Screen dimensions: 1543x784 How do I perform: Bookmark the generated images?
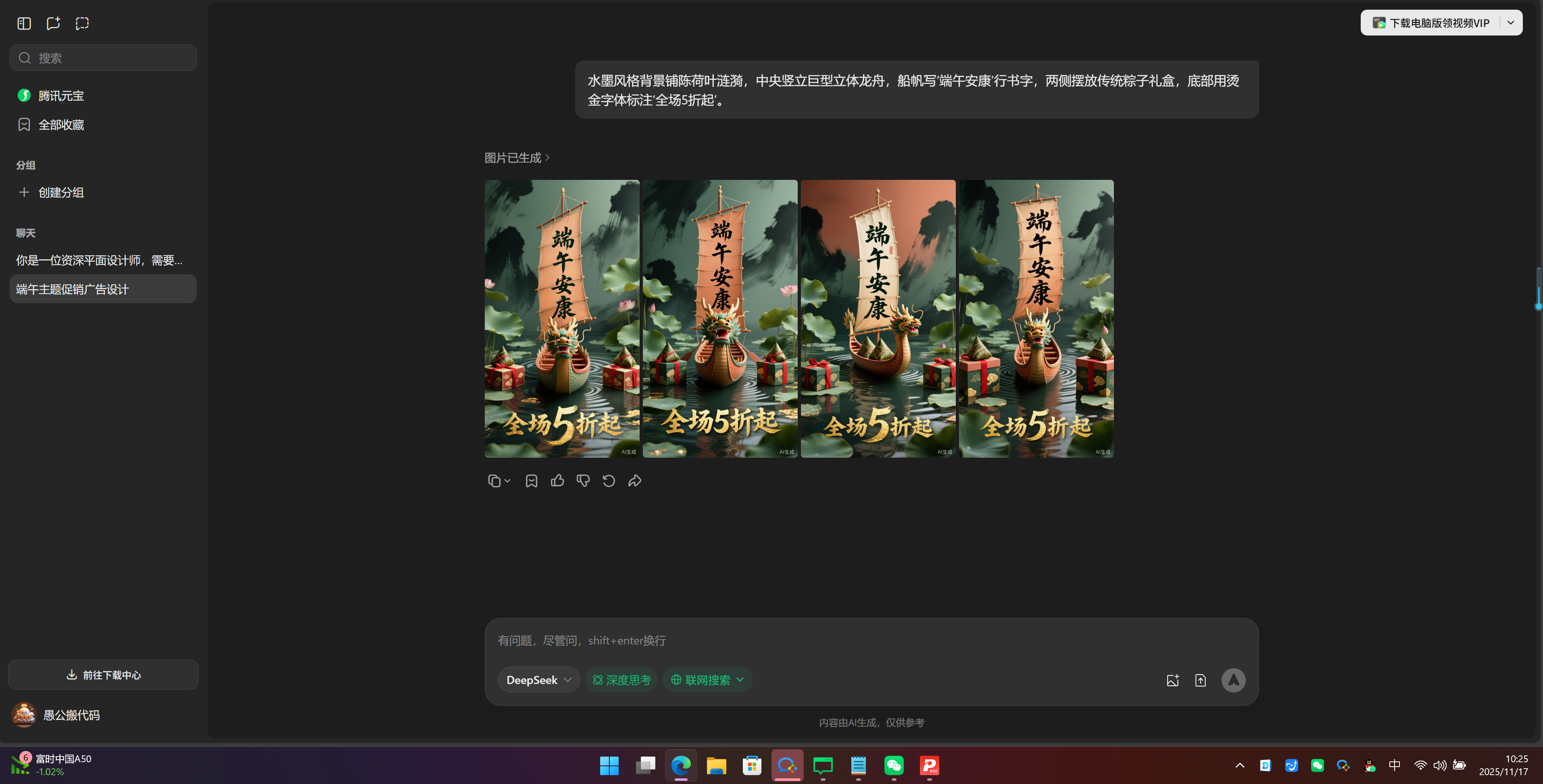pyautogui.click(x=531, y=480)
